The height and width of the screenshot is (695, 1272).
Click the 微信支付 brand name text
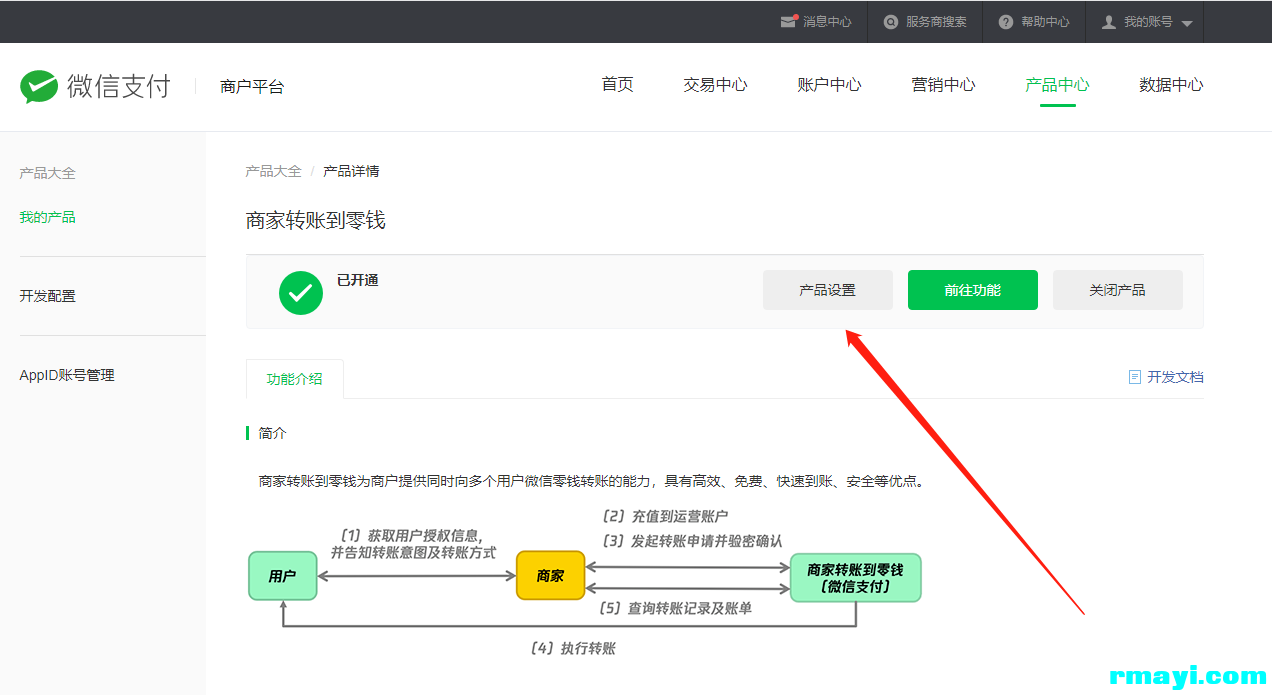[x=119, y=86]
